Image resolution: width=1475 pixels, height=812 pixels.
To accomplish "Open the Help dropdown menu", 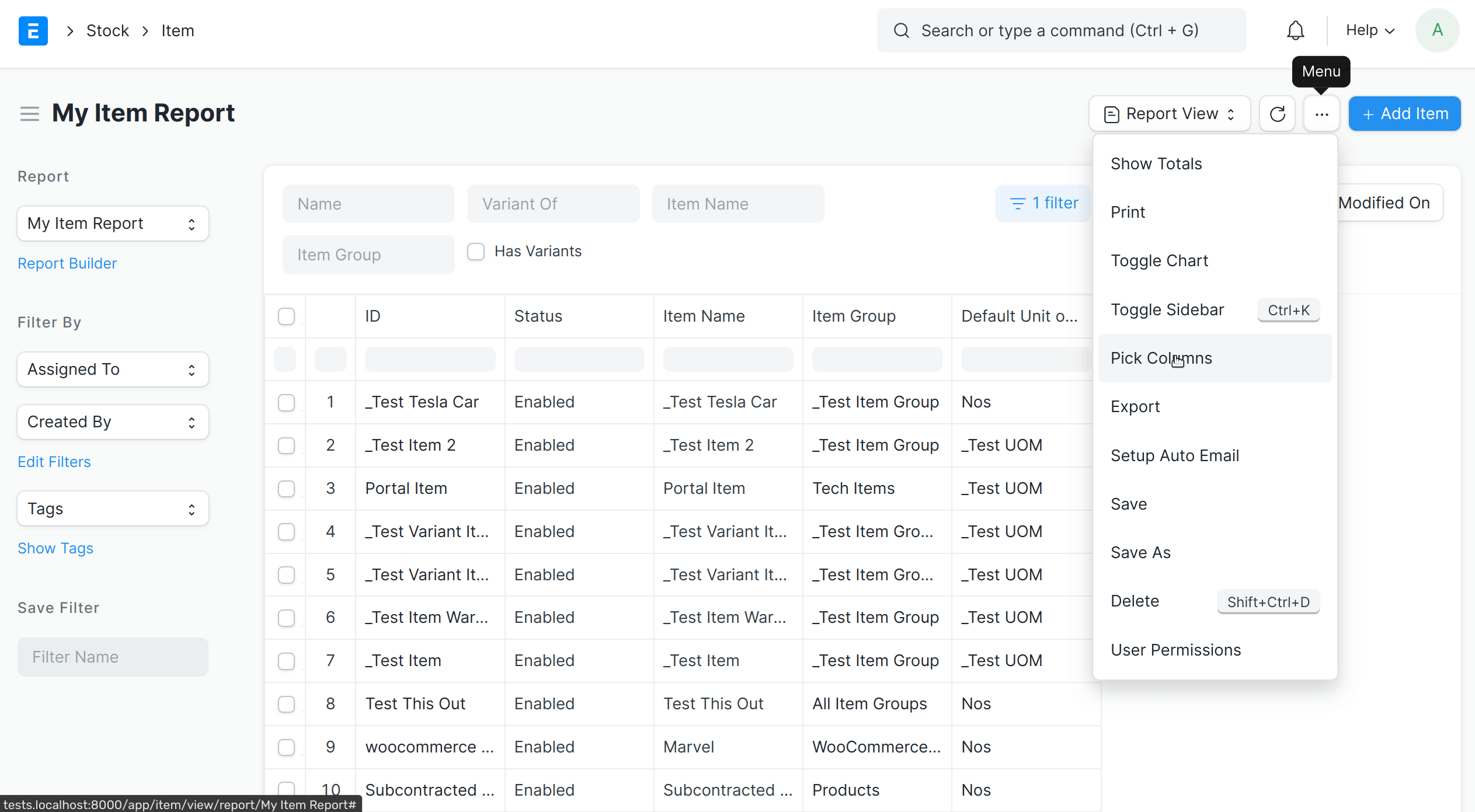I will pyautogui.click(x=1370, y=30).
